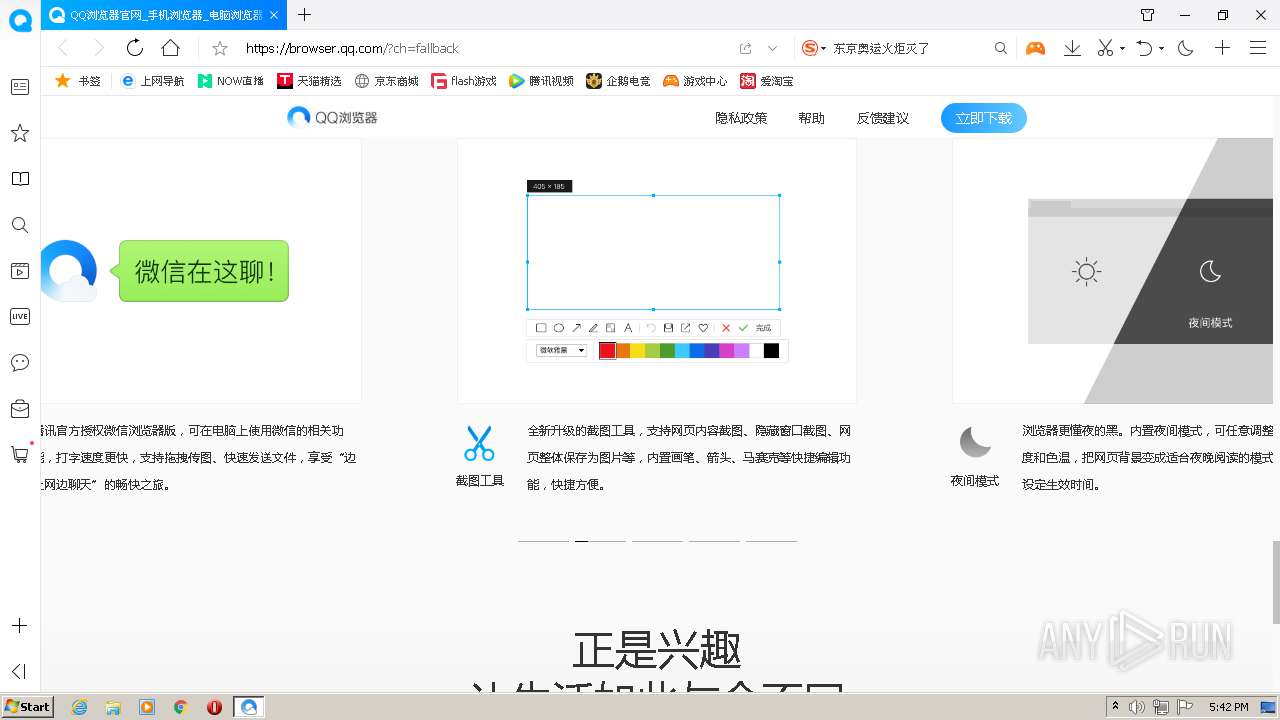Viewport: 1280px width, 720px height.
Task: Collapse the sidebar with bottom arrow
Action: (x=19, y=671)
